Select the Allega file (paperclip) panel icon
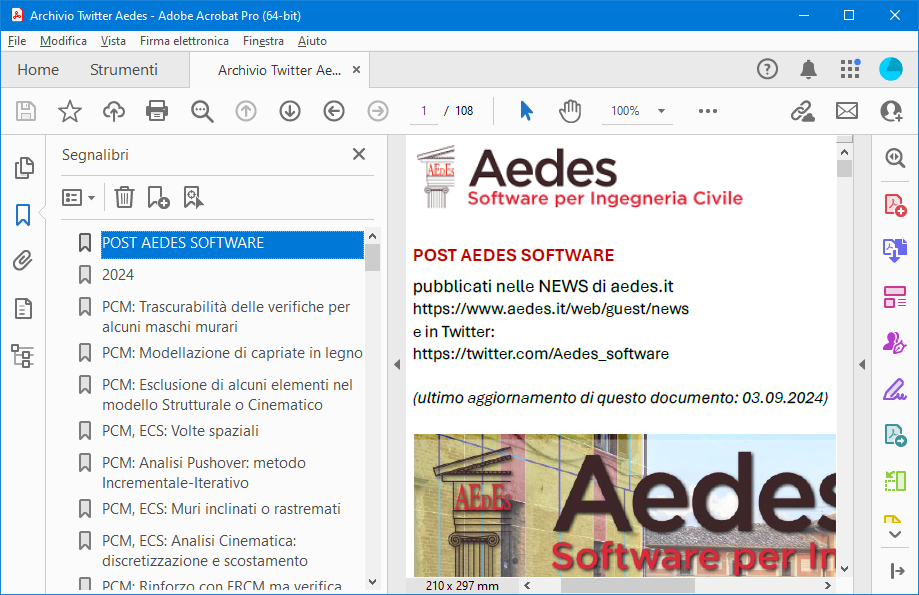 (x=21, y=260)
